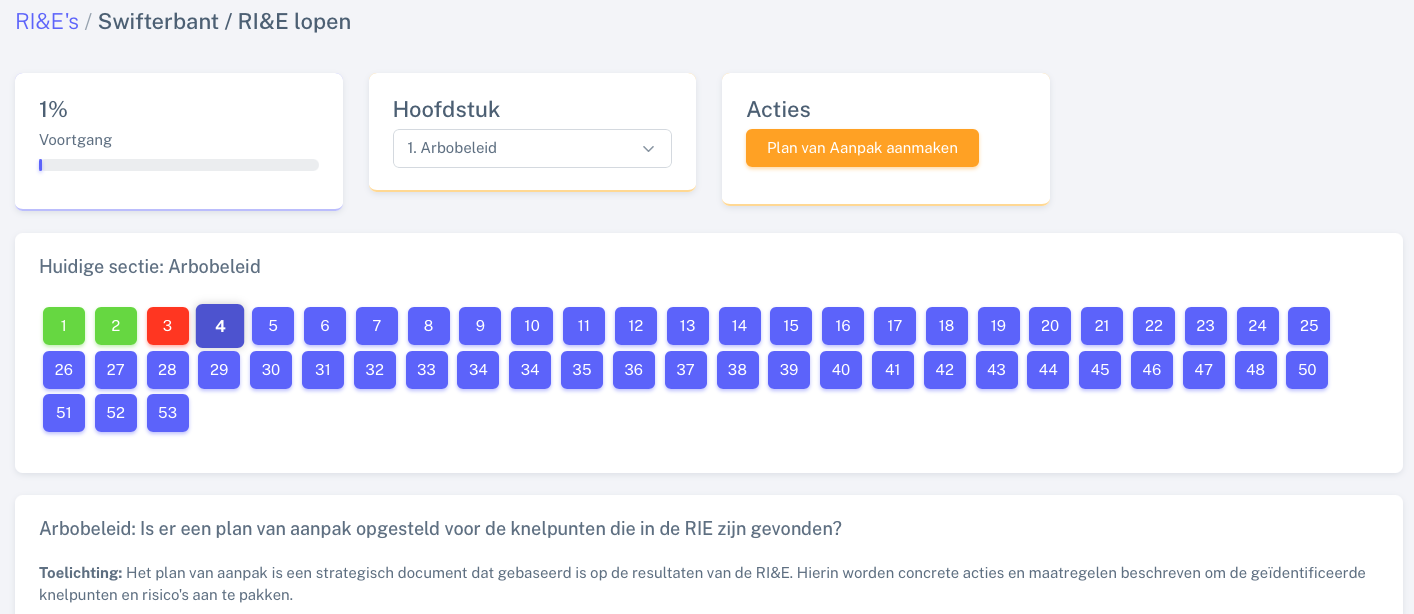Jump to question 29
This screenshot has height=614, width=1414.
click(219, 370)
